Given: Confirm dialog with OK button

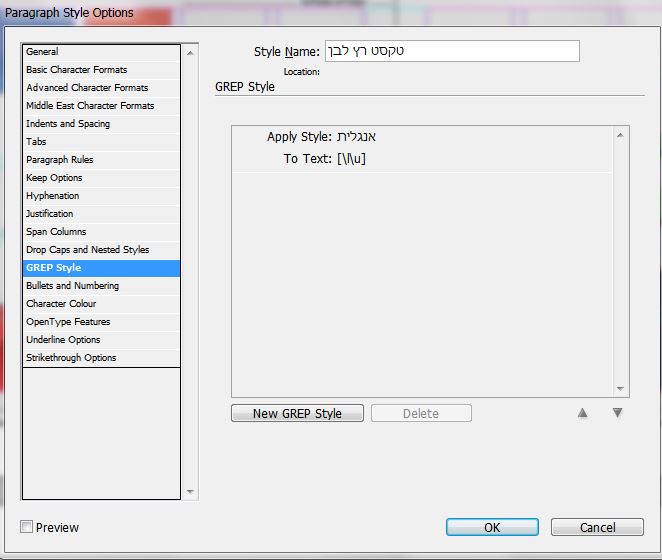Looking at the screenshot, I should click(492, 527).
